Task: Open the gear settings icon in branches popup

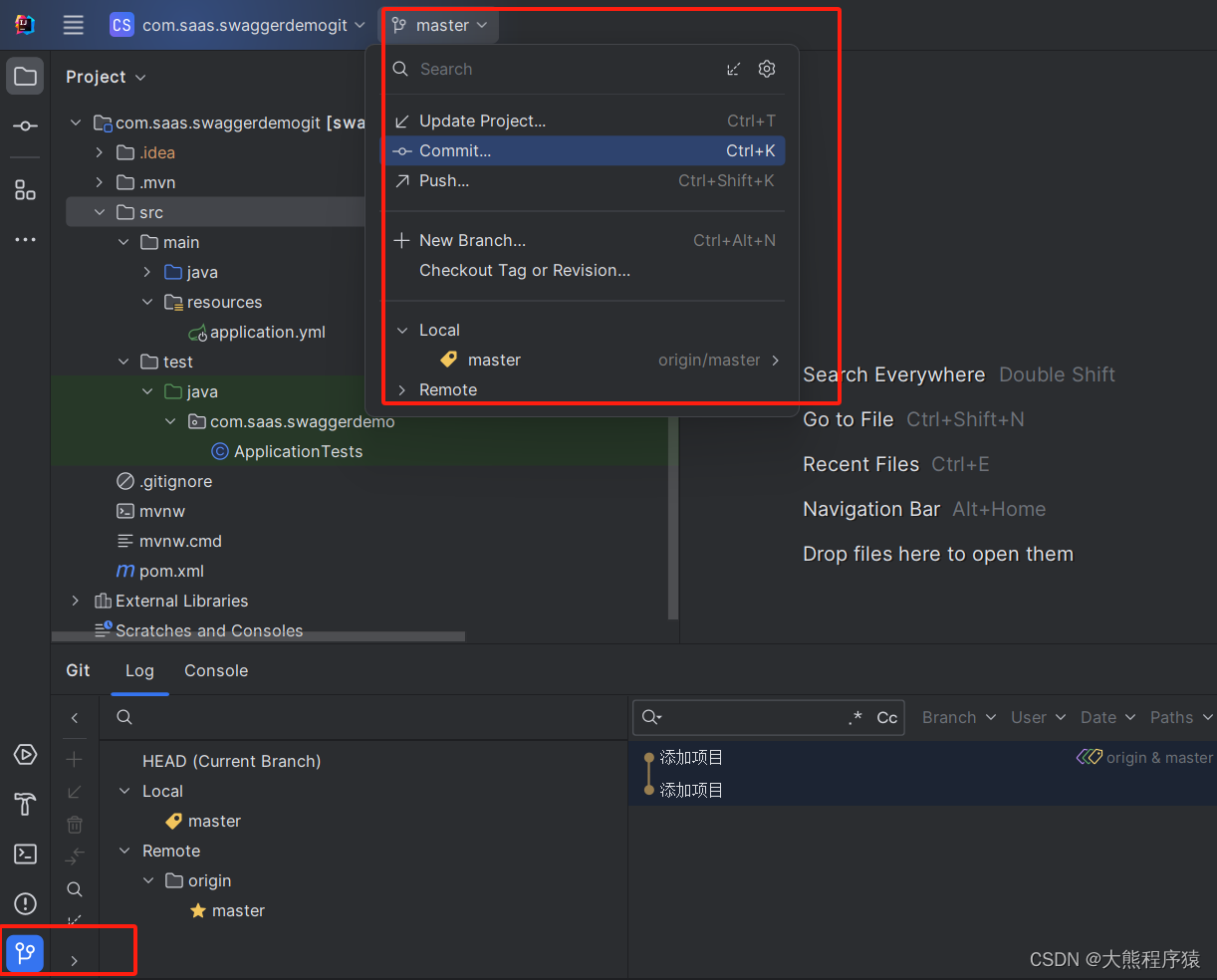Action: [x=767, y=69]
